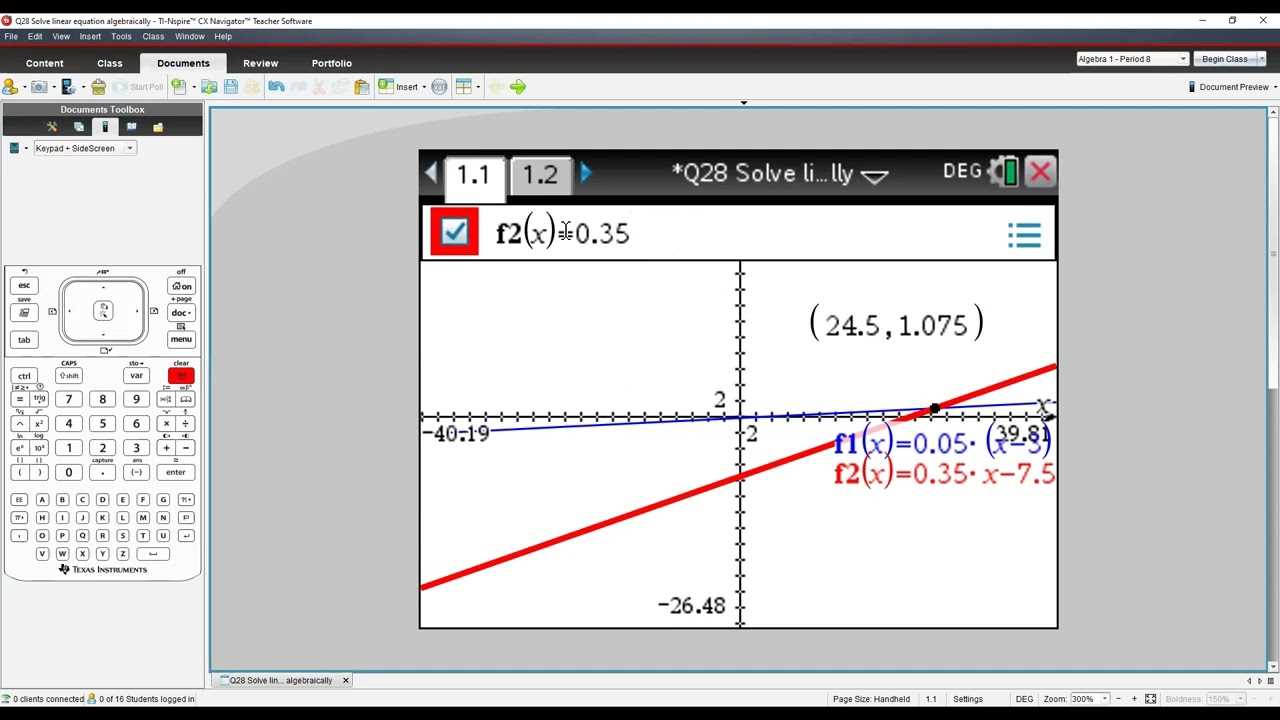Screen dimensions: 1280x720
Task: Click the menu key on keypad
Action: (x=181, y=339)
